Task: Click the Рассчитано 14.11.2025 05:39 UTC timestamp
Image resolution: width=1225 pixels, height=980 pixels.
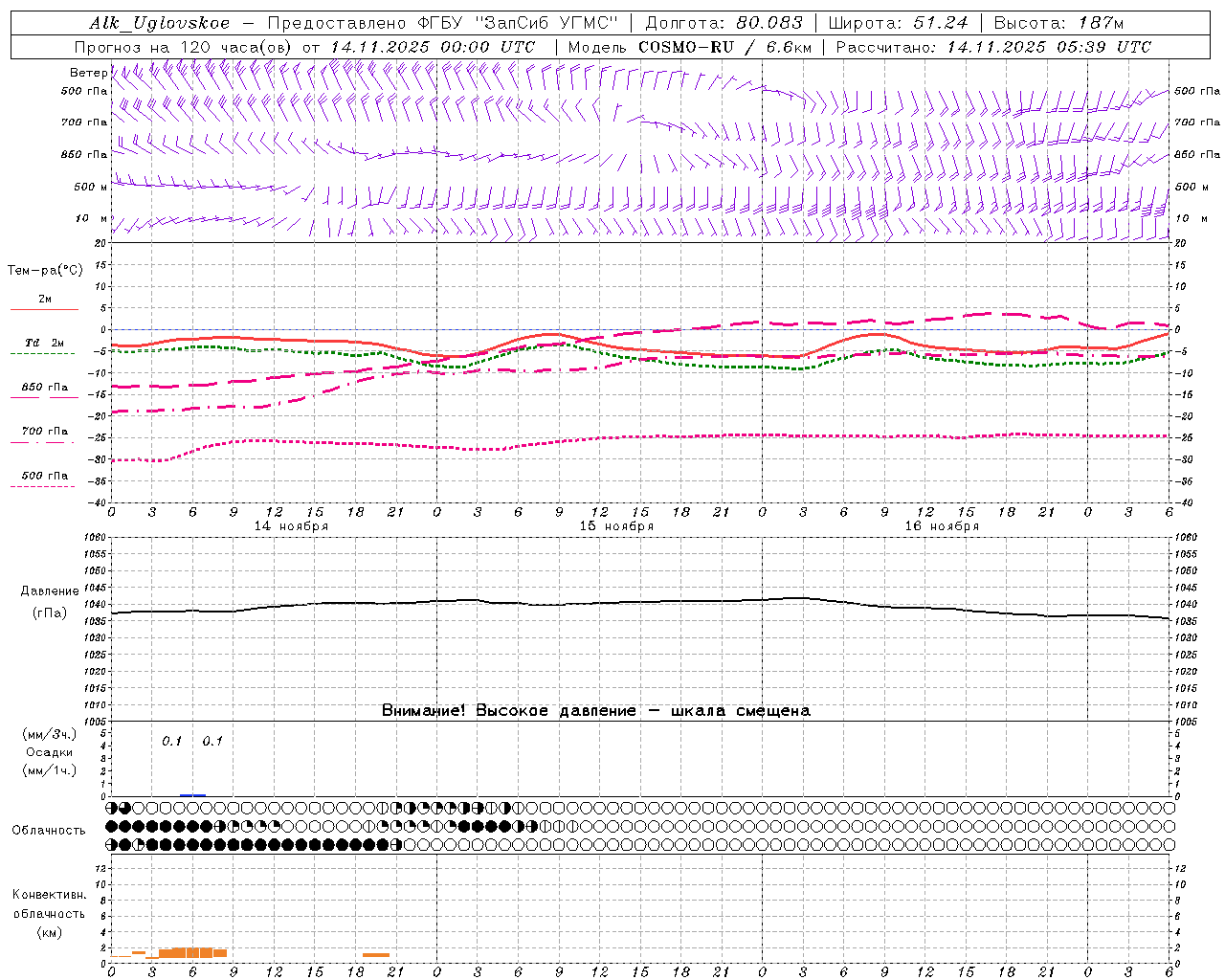Action: click(x=993, y=47)
